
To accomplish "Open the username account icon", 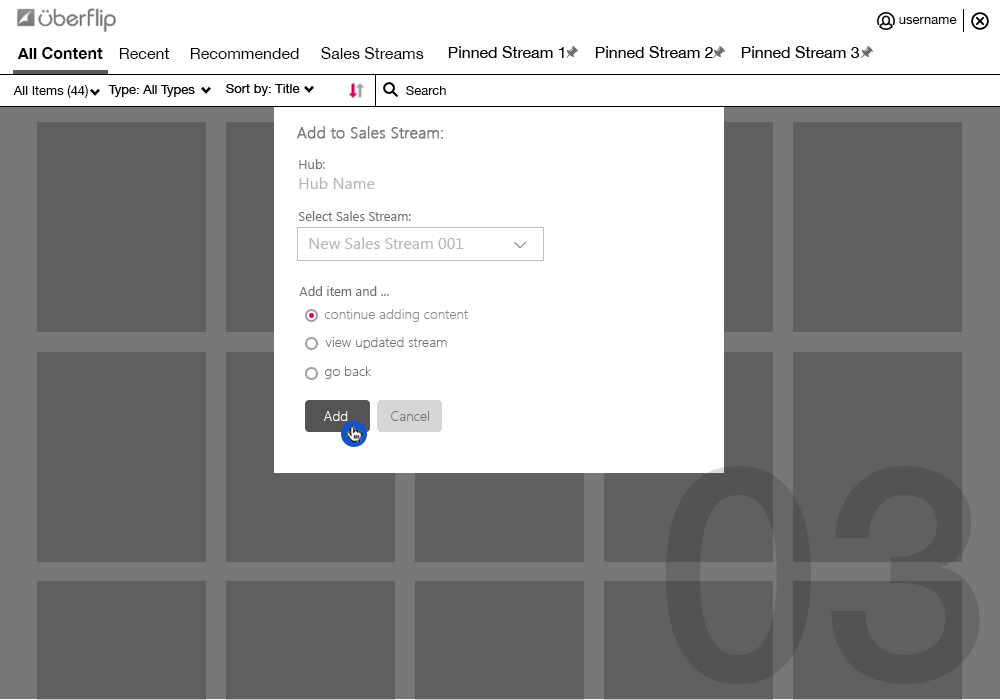I will [x=885, y=21].
